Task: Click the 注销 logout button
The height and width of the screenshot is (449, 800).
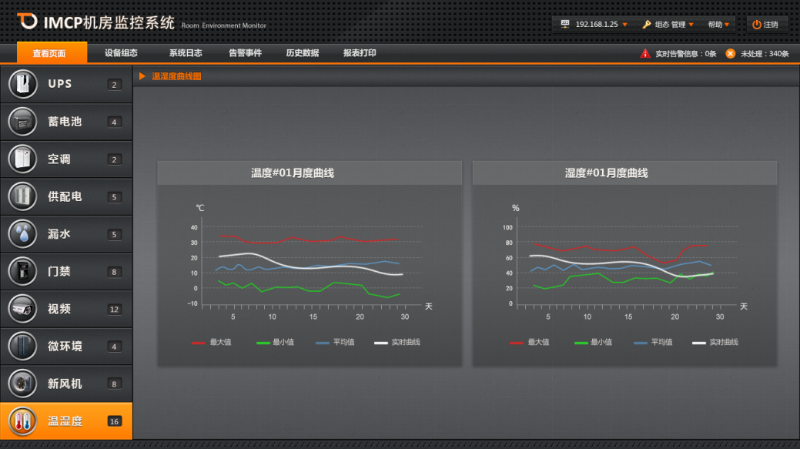Action: 765,24
